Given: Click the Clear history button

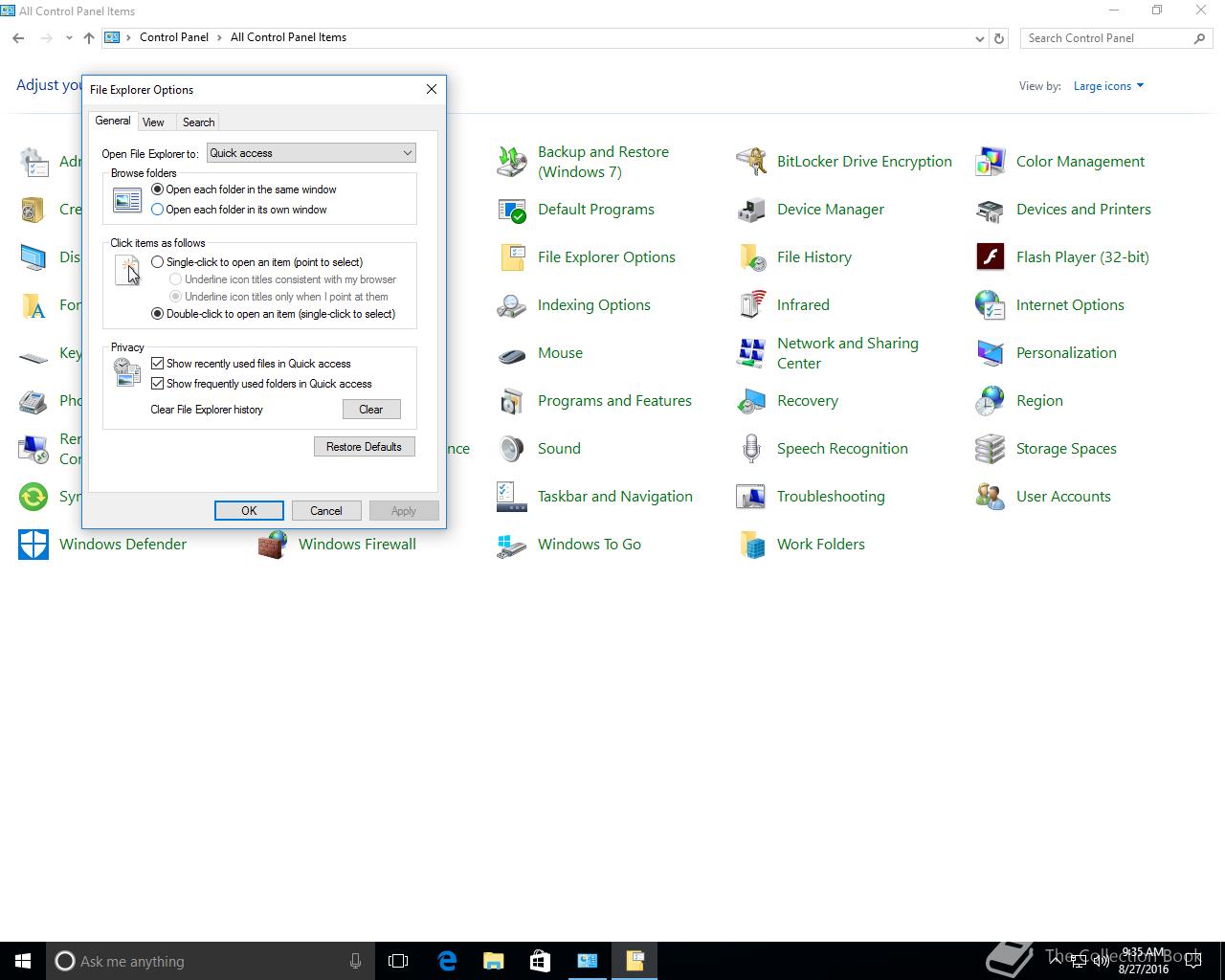Looking at the screenshot, I should point(371,410).
